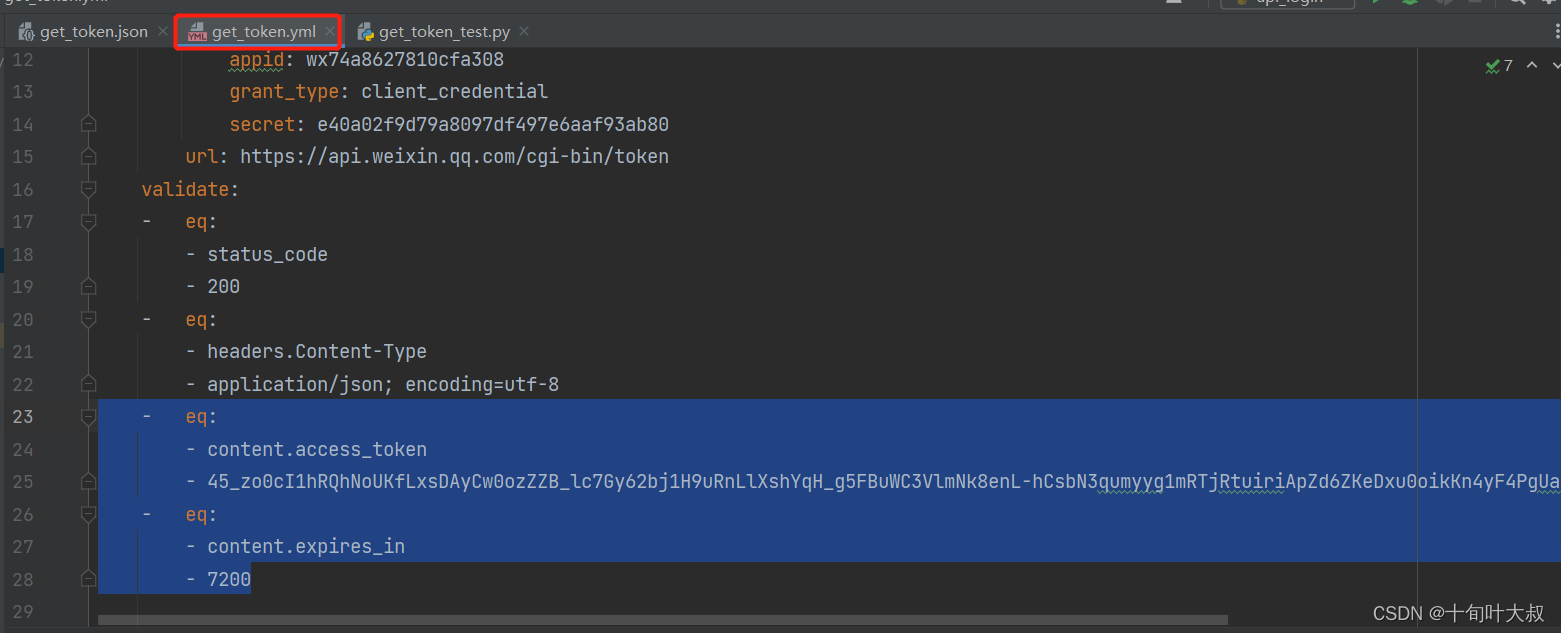
Task: Click content.expires_in on line 27
Action: 306,547
